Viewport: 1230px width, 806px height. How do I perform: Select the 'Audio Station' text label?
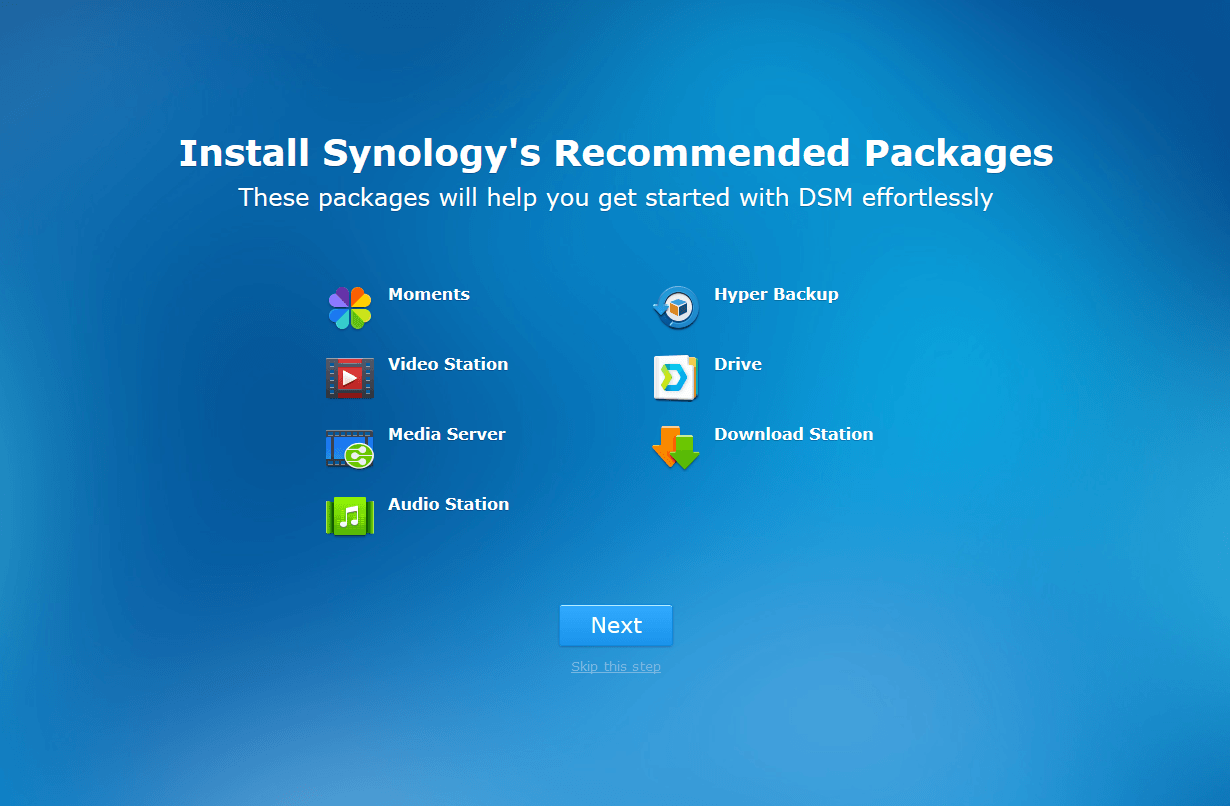449,504
